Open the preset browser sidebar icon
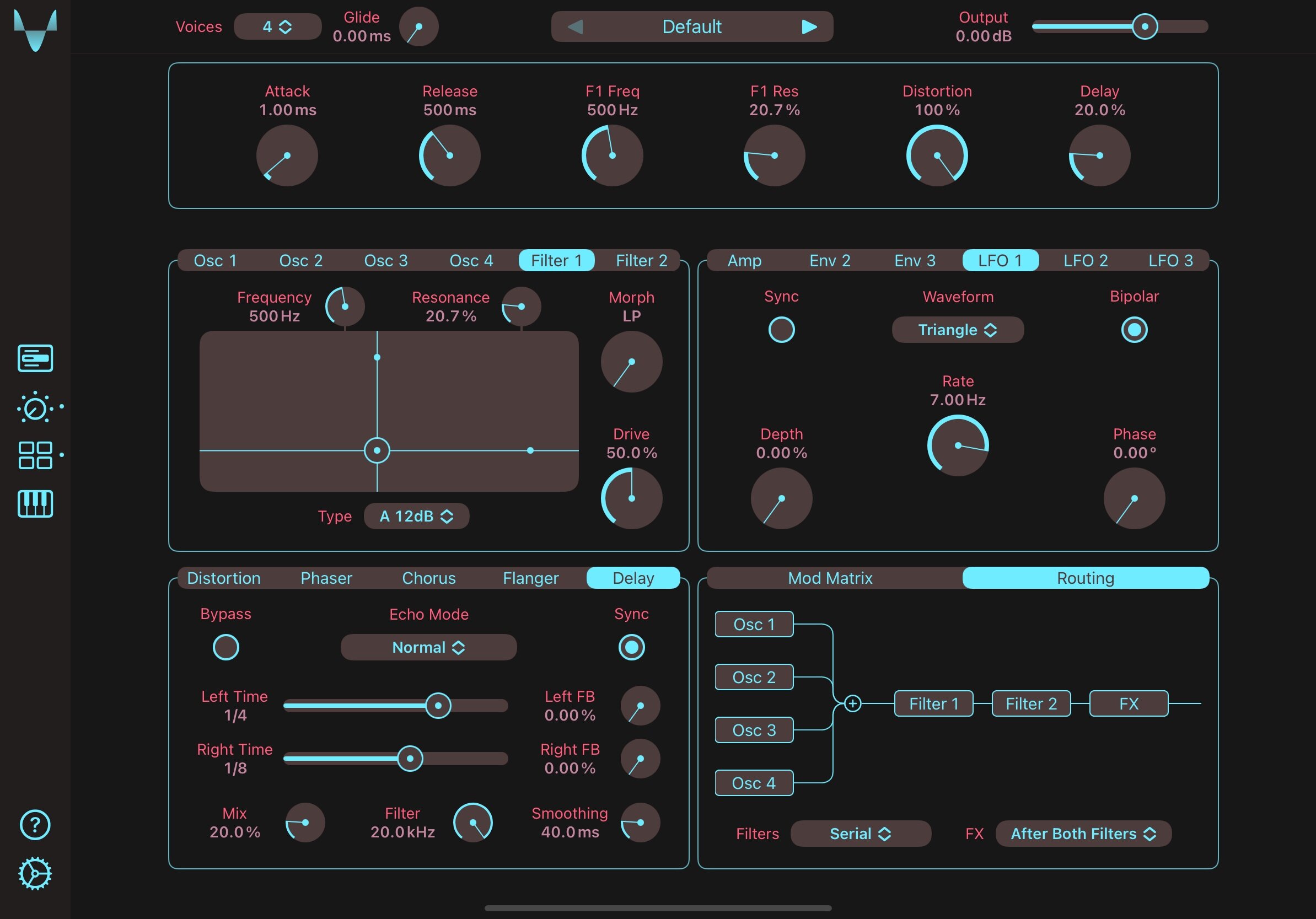 pyautogui.click(x=35, y=358)
